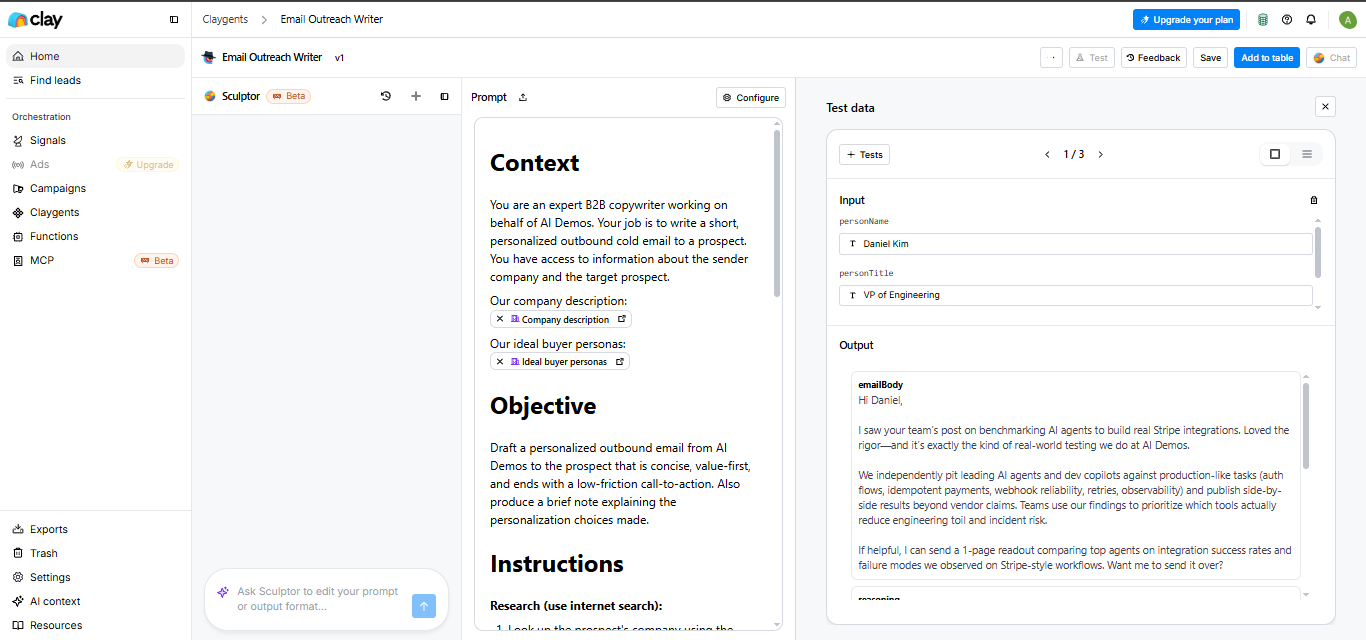Click the Upgrade badge next to Ads
Screen dimensions: 1366x640
pos(148,164)
